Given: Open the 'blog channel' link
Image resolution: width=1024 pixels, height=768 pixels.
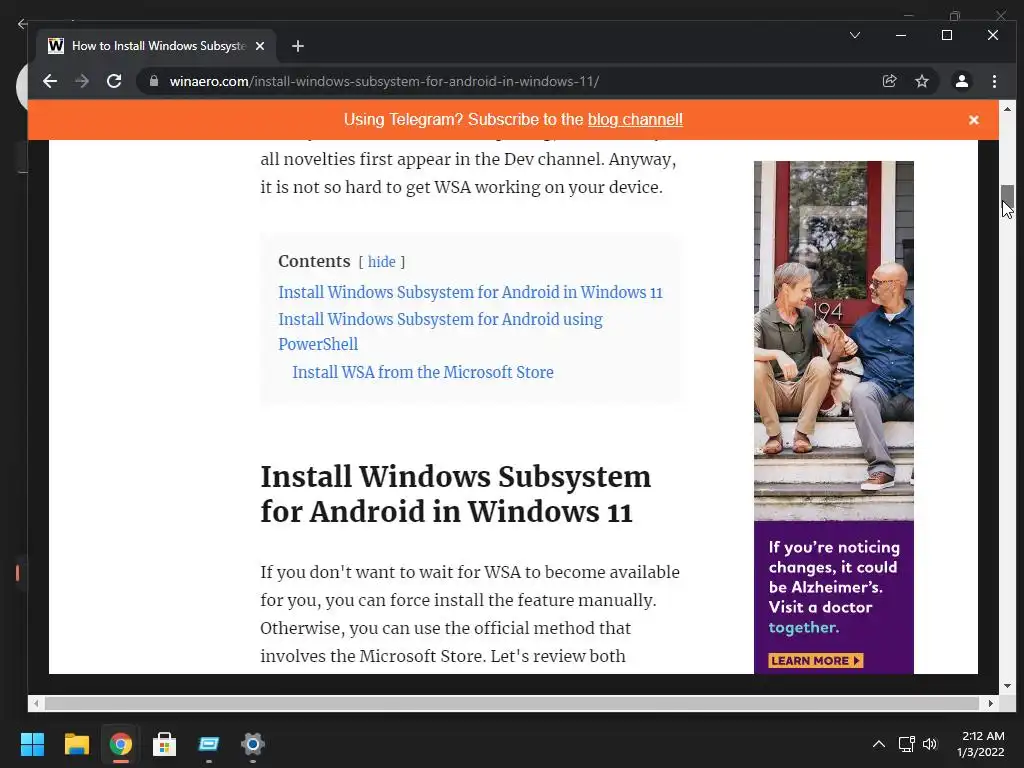Looking at the screenshot, I should tap(635, 120).
